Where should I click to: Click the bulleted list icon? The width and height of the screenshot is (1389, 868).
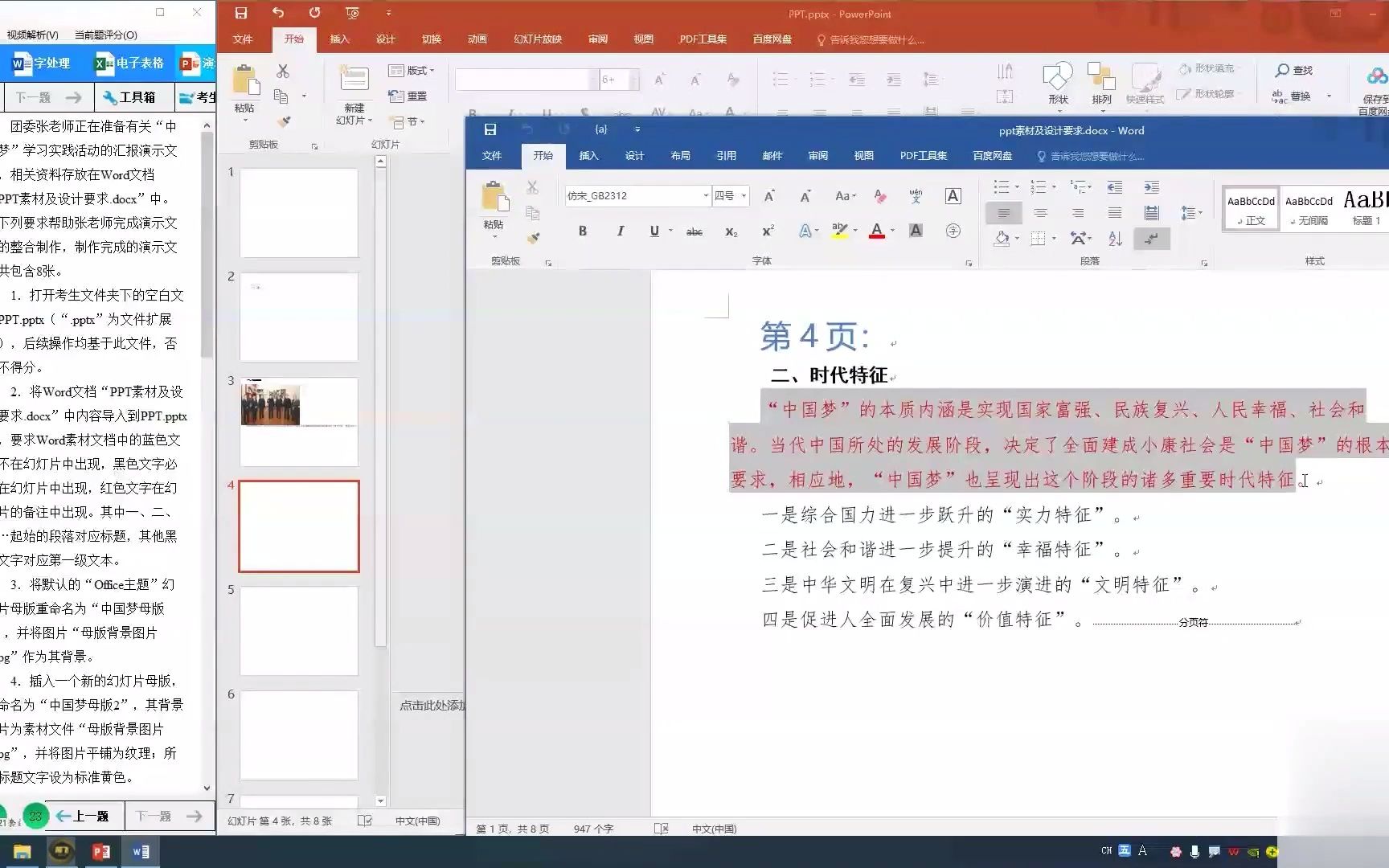[1002, 186]
